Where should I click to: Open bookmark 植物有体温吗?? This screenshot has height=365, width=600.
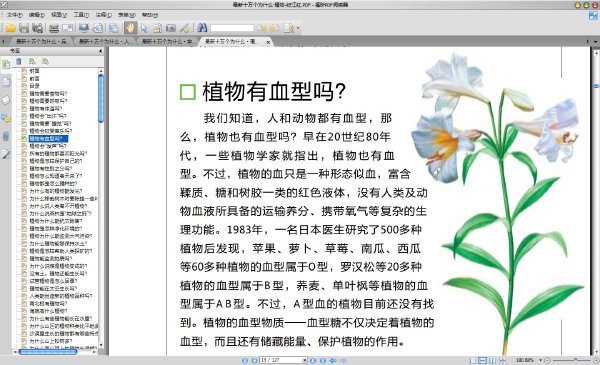coord(46,108)
